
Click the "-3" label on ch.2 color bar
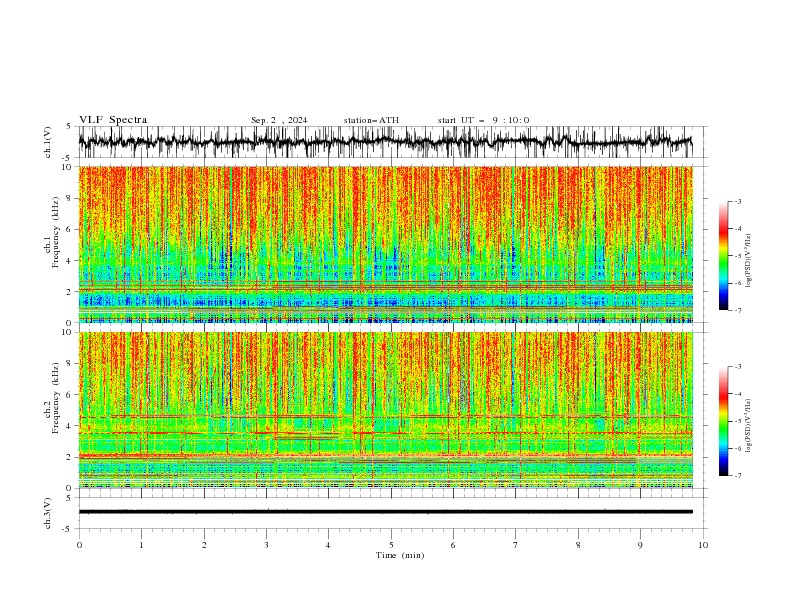tap(738, 367)
